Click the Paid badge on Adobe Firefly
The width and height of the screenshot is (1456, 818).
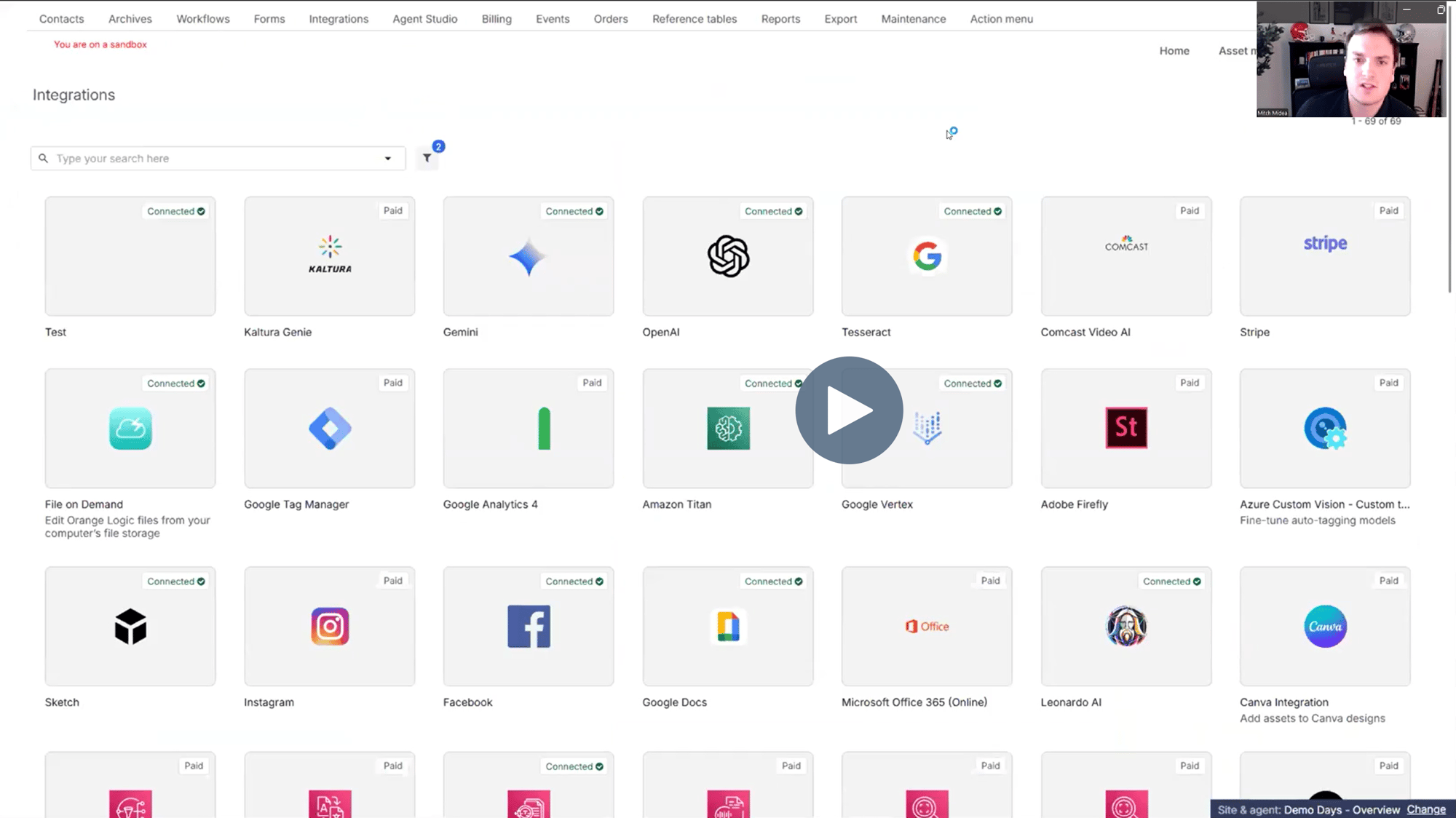click(1190, 383)
